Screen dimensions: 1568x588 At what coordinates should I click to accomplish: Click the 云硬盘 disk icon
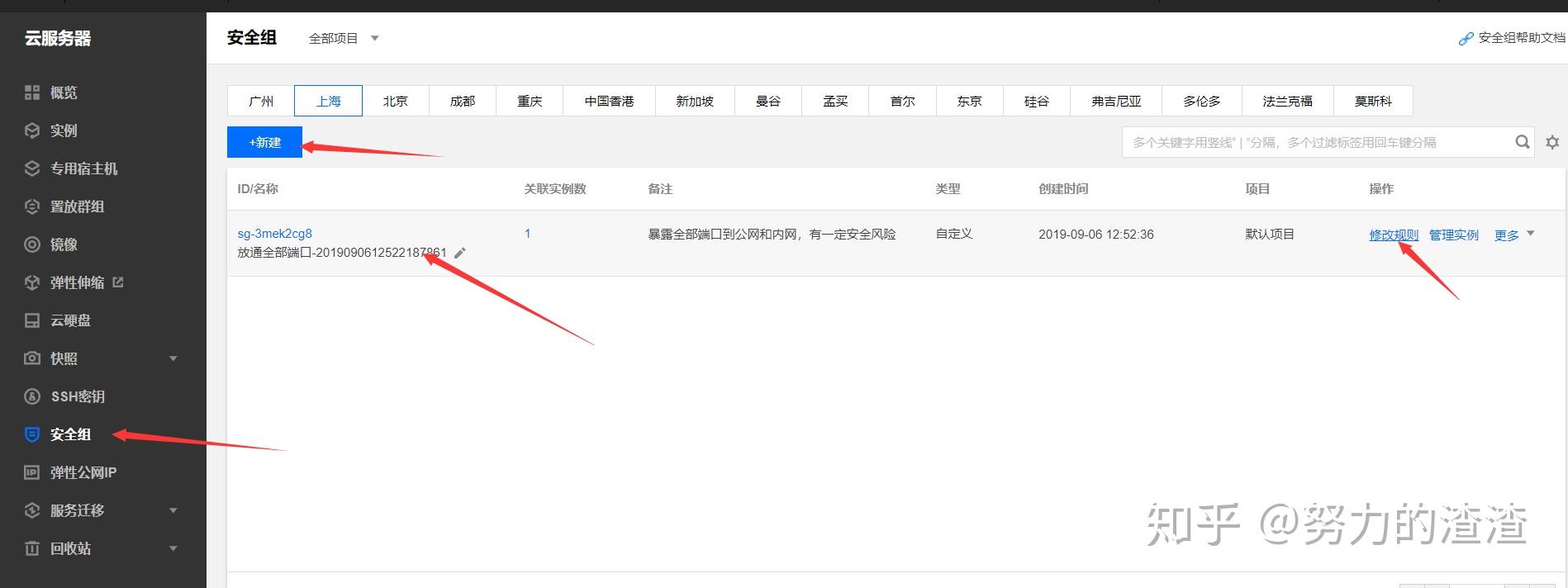[x=32, y=320]
